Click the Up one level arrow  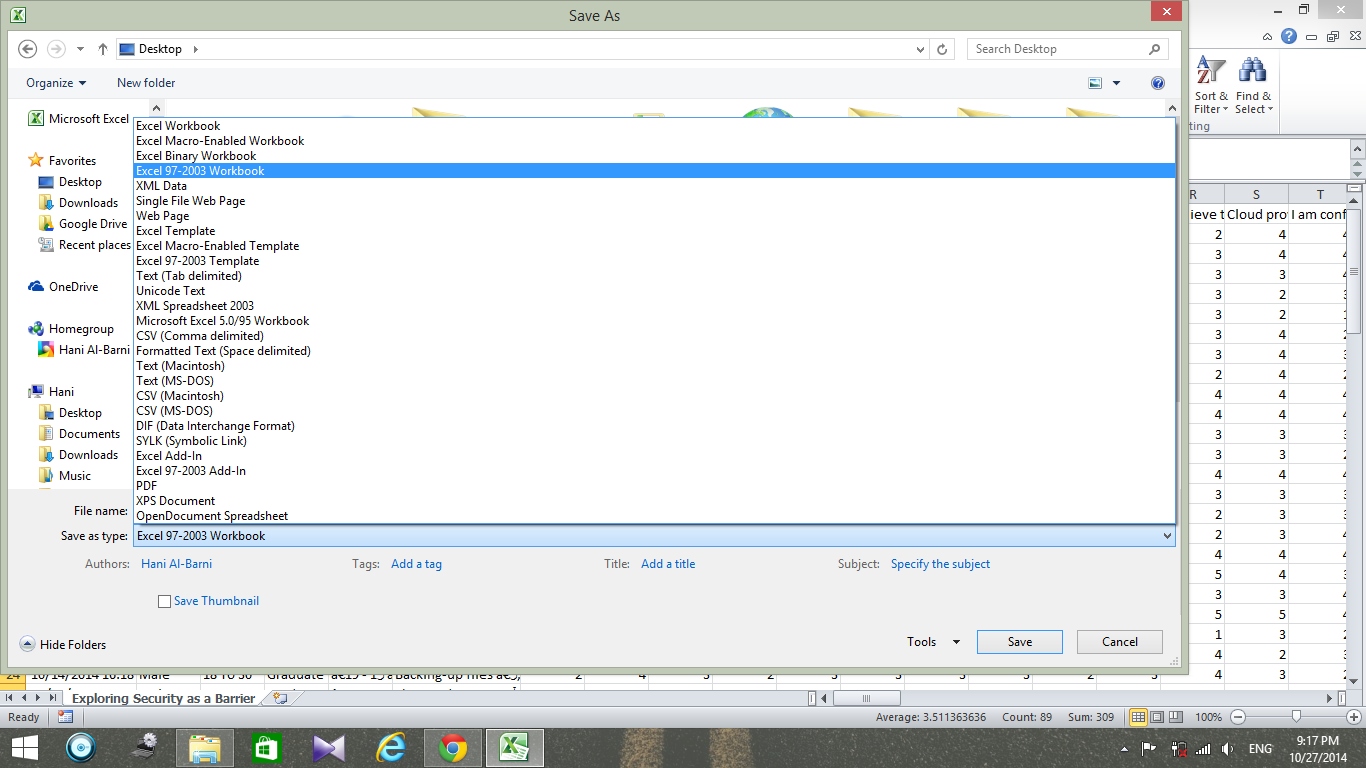pos(103,49)
